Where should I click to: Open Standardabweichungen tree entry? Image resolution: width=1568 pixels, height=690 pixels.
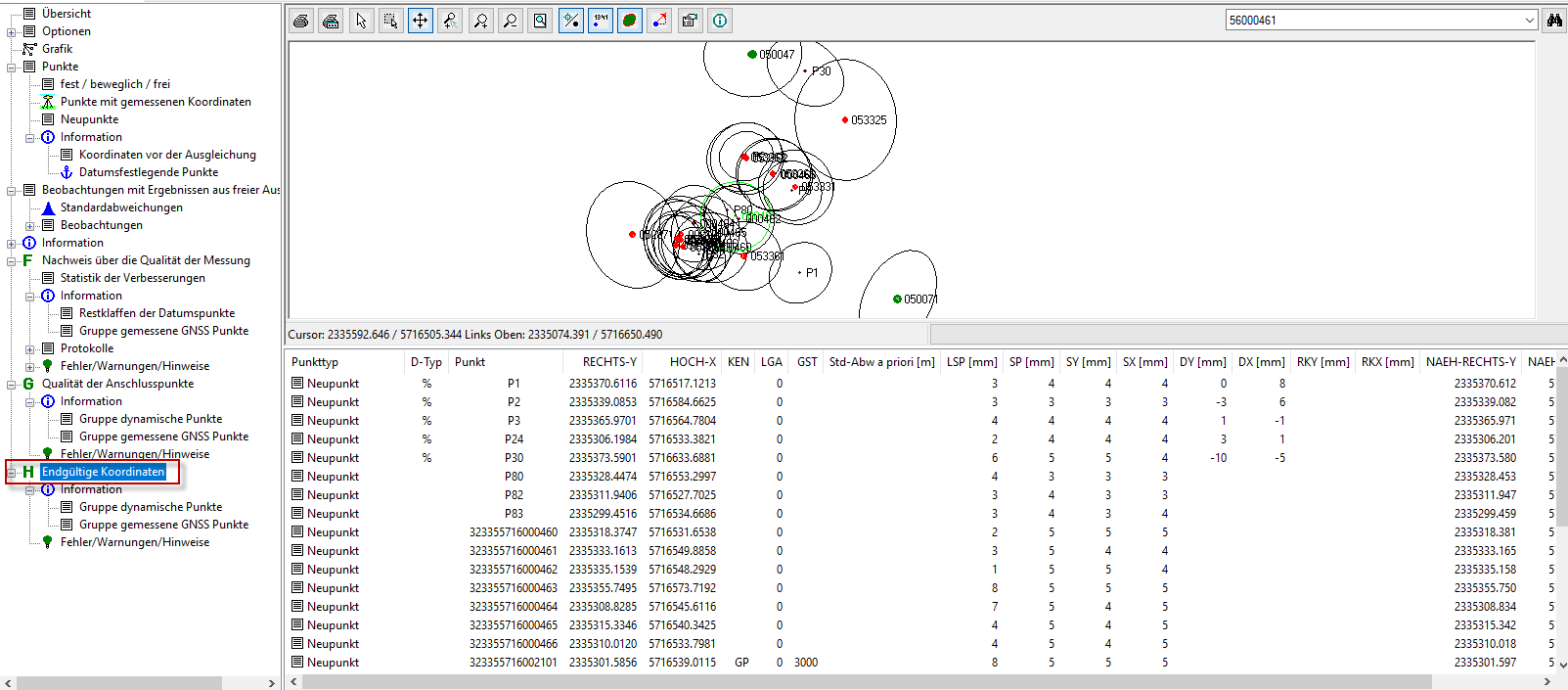pyautogui.click(x=121, y=207)
